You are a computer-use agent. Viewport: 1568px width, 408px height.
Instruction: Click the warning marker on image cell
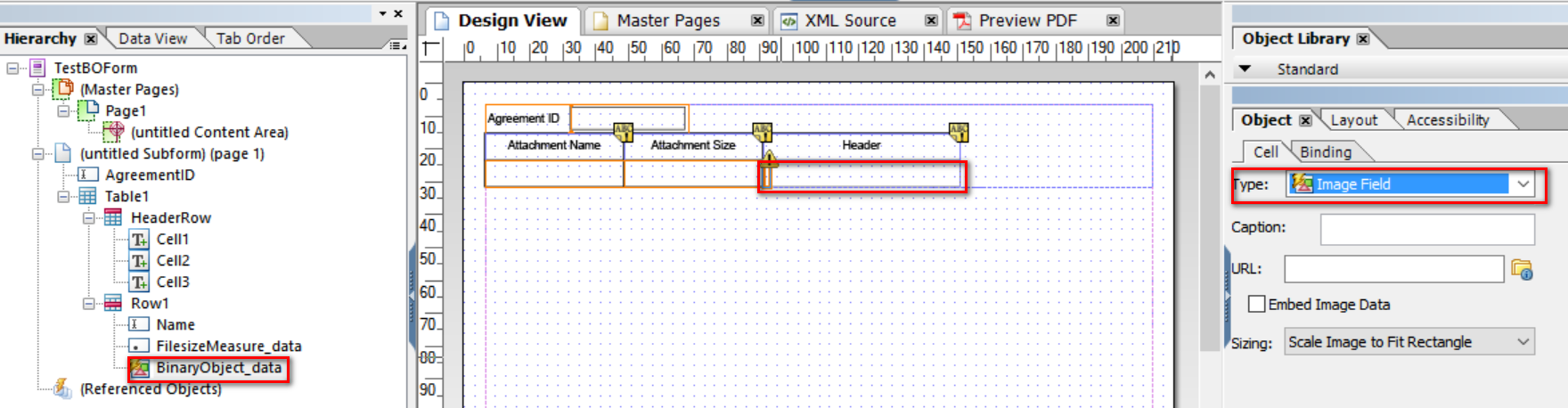(769, 159)
